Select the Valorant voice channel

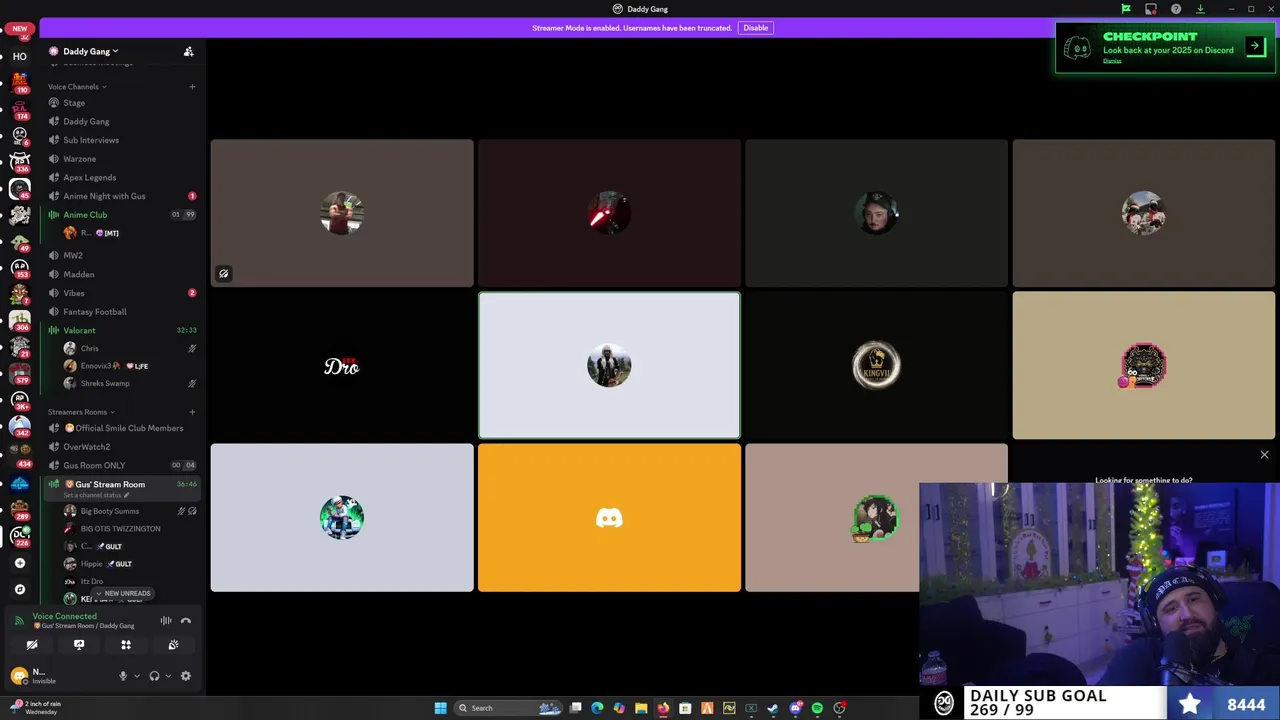tap(122, 330)
